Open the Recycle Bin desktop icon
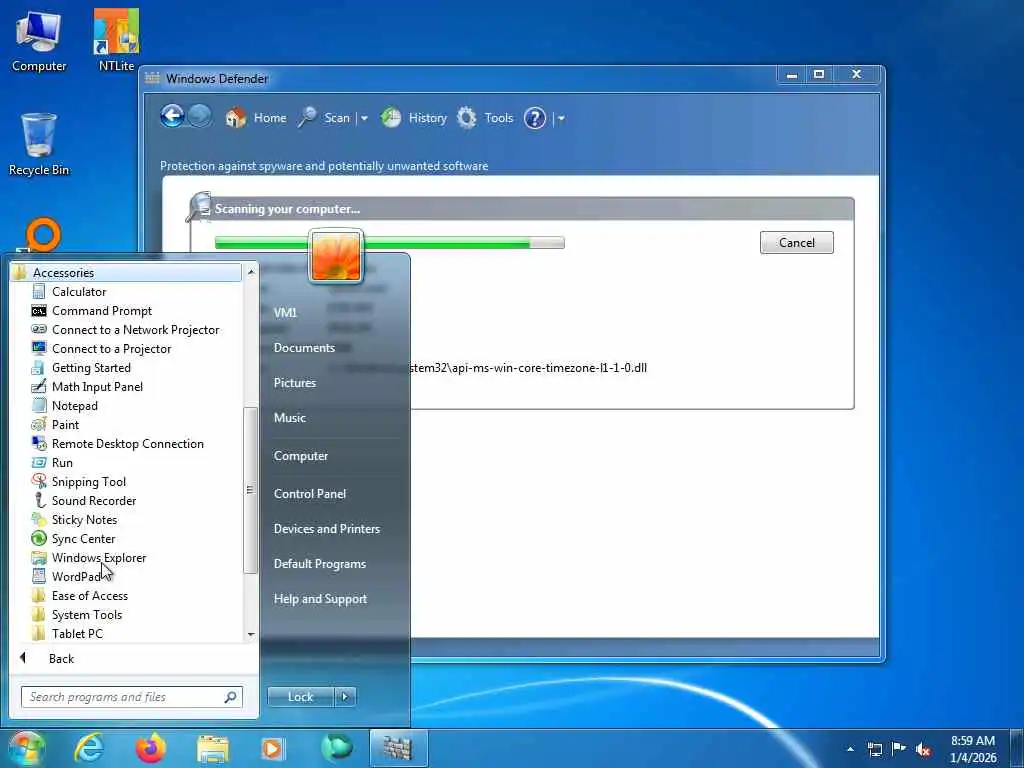The width and height of the screenshot is (1024, 768). [x=39, y=145]
